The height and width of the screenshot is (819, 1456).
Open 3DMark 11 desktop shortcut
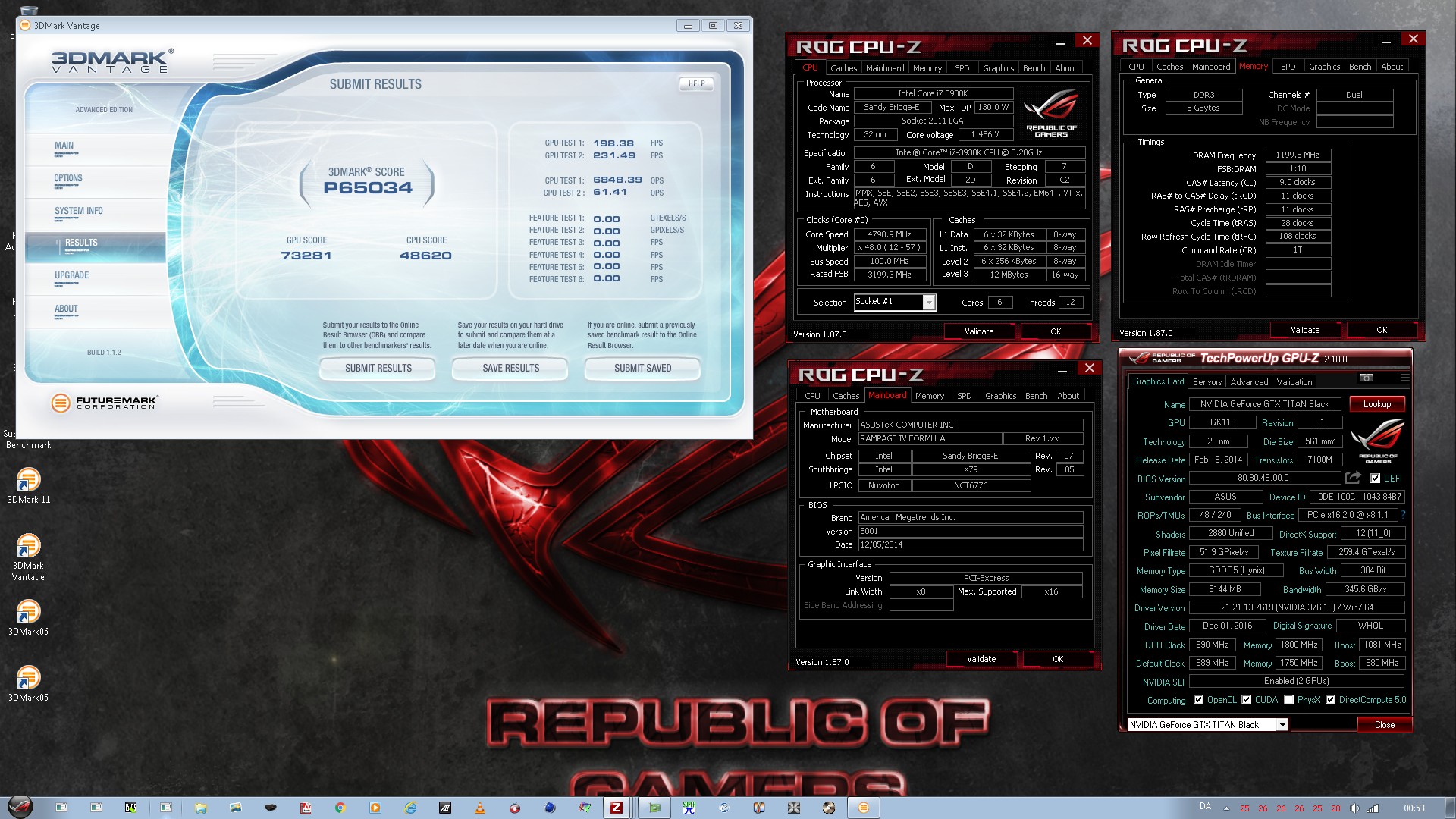coord(28,486)
